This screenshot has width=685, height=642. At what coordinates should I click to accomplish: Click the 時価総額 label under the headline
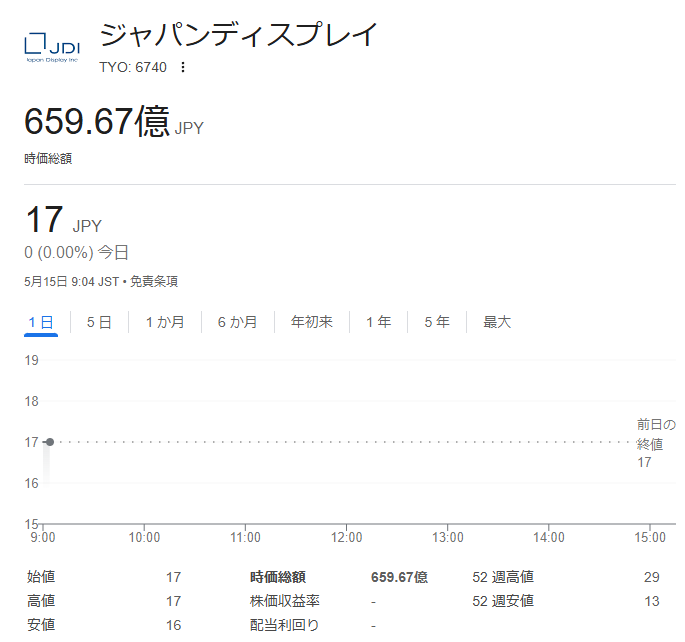[48, 159]
